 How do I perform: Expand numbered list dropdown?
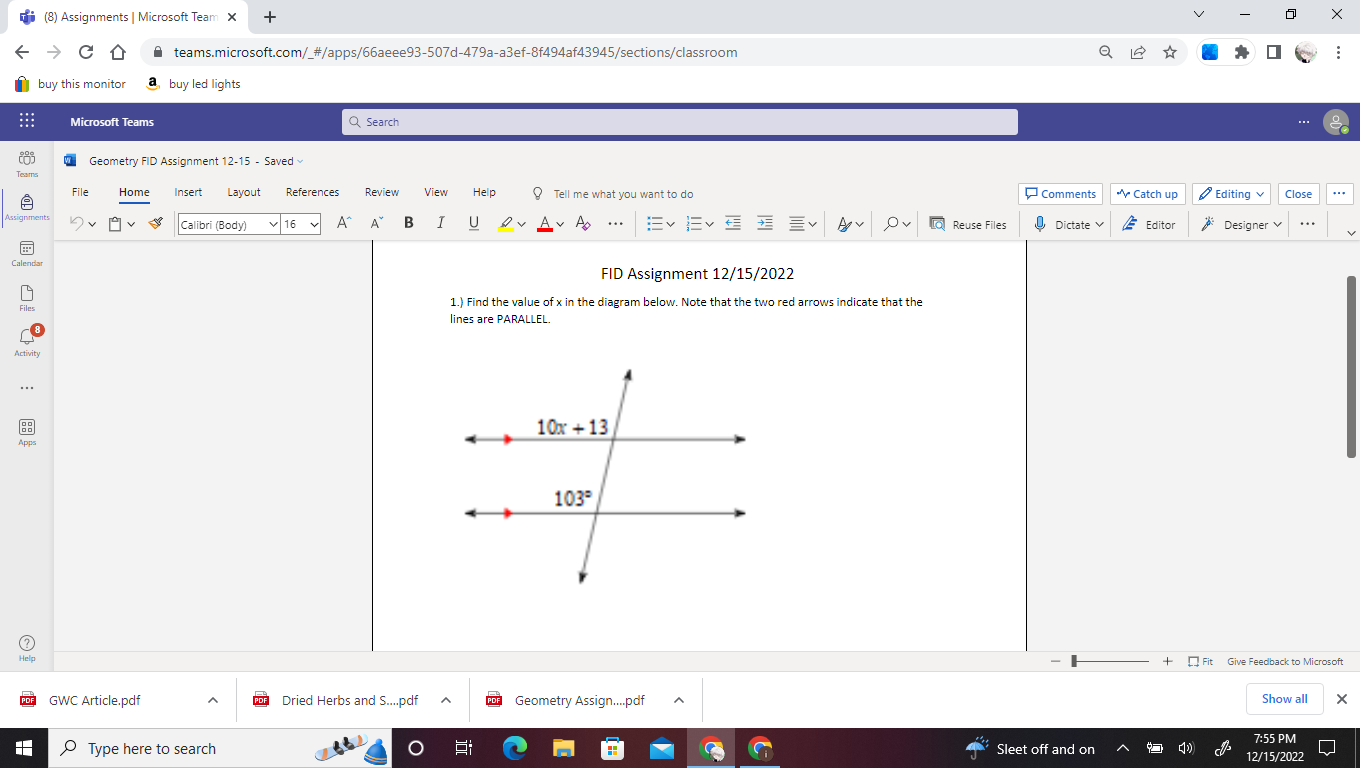710,225
